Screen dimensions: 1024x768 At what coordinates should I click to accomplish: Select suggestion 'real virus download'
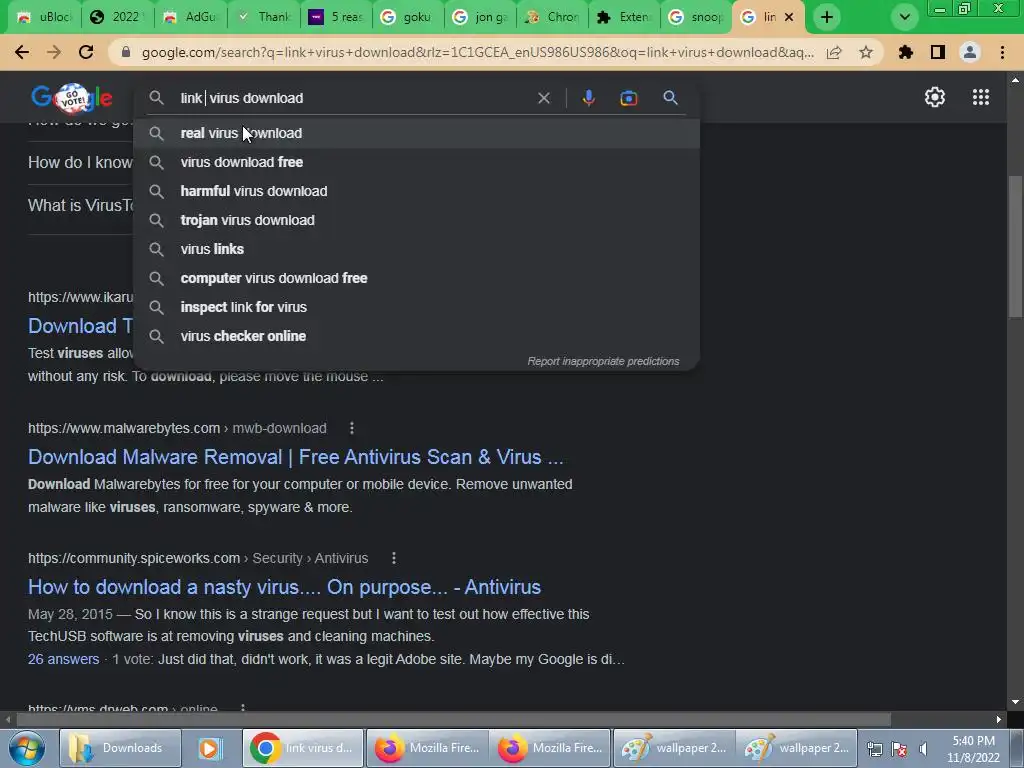pyautogui.click(x=416, y=133)
